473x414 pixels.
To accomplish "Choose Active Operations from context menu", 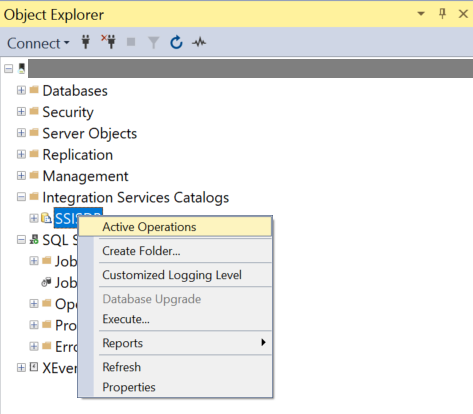I will [x=175, y=227].
